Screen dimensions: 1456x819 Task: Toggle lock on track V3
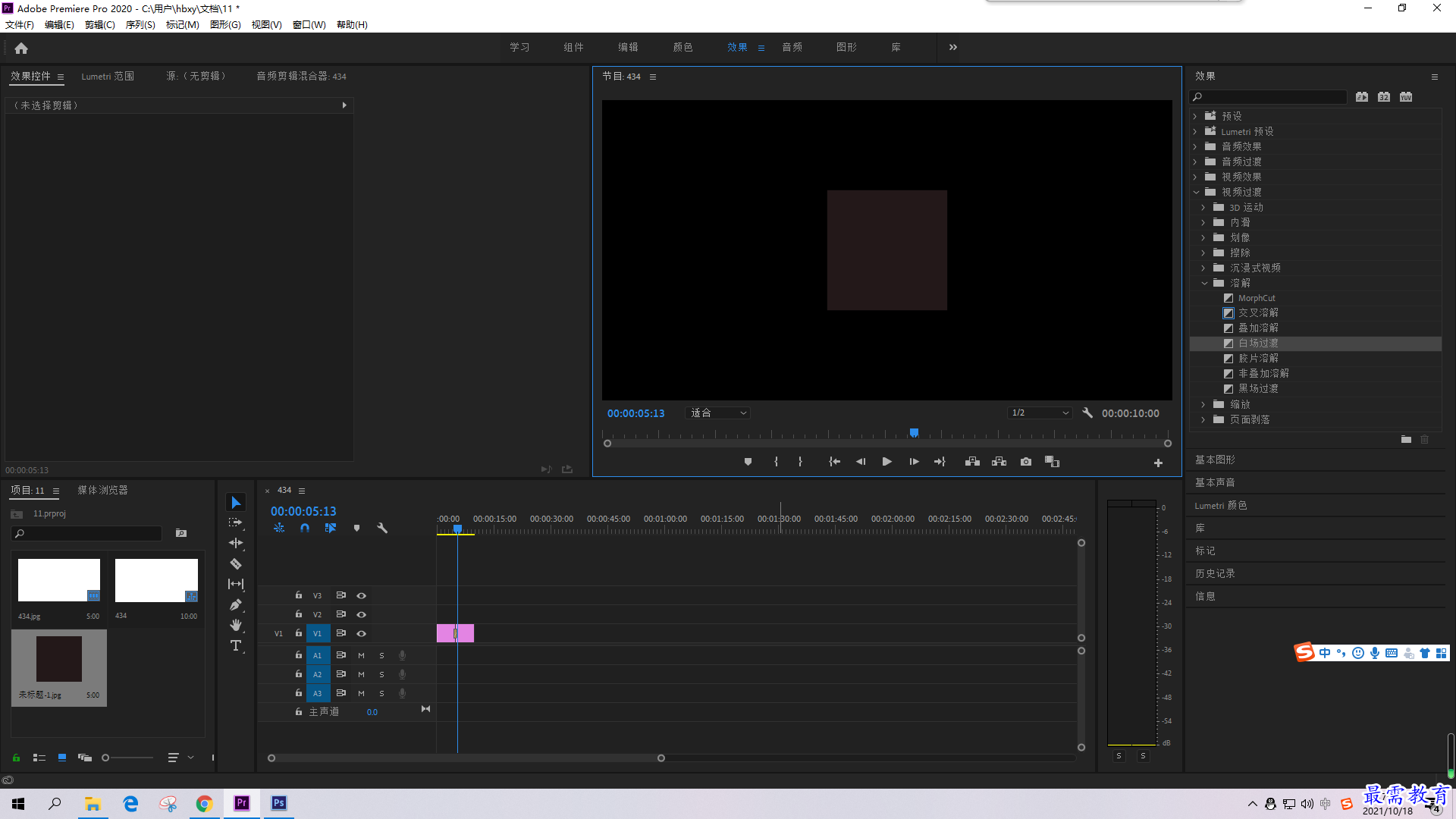(x=299, y=595)
